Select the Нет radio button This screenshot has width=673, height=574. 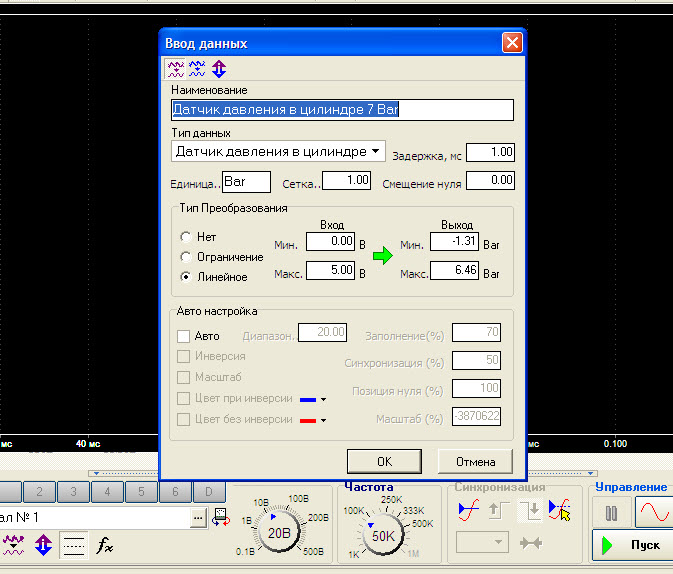185,237
